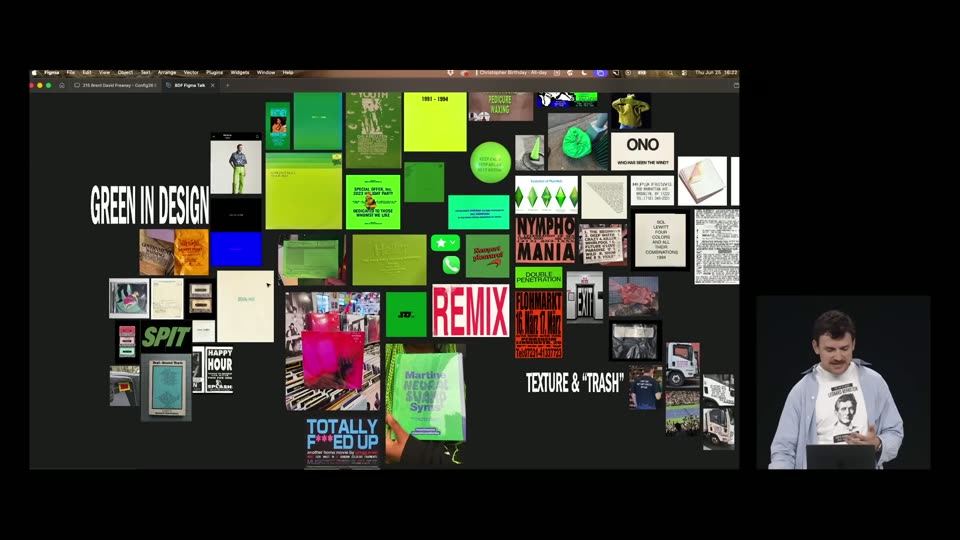Click the red recording icon in menu bar
The image size is (960, 540).
(465, 72)
